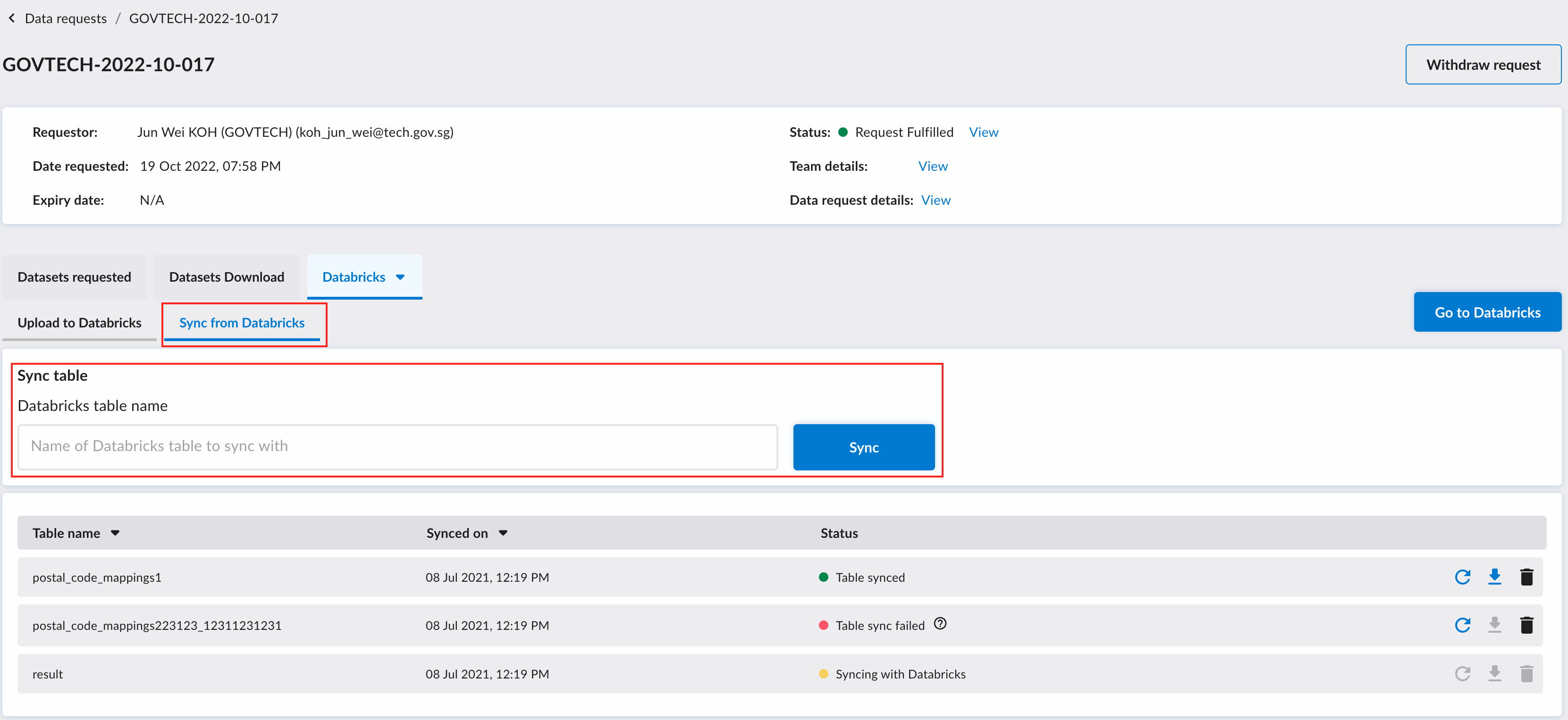Click the Request Fulfilled status label
1568x720 pixels.
point(904,132)
